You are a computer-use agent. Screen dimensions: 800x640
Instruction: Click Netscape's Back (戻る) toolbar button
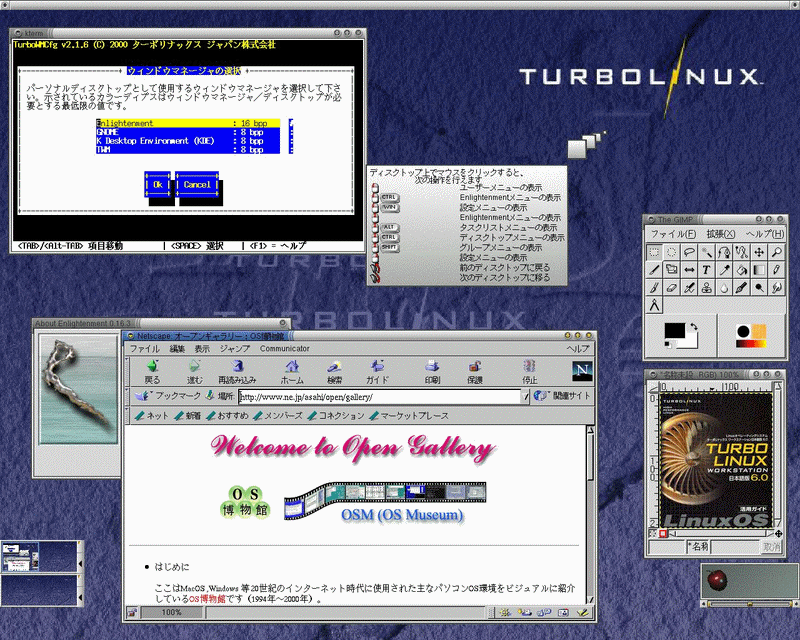pos(152,372)
